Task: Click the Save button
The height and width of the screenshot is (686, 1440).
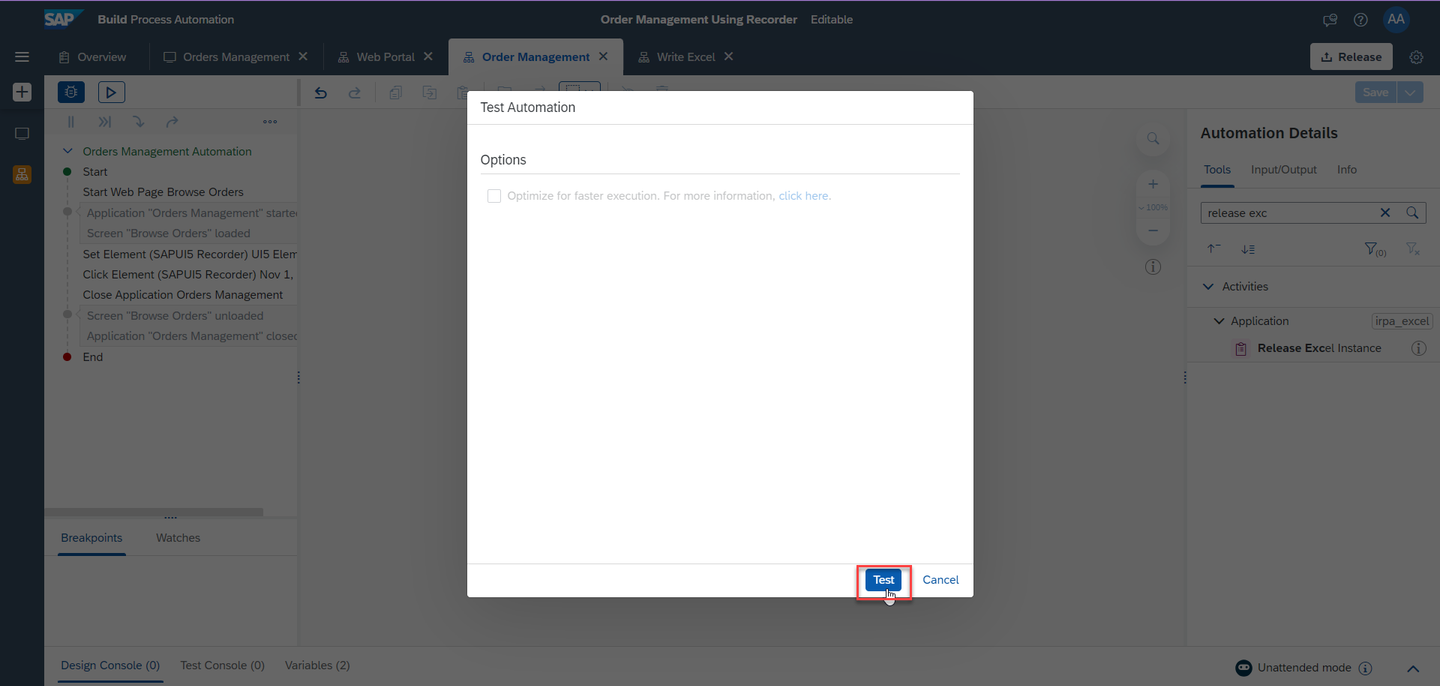Action: coord(1376,92)
